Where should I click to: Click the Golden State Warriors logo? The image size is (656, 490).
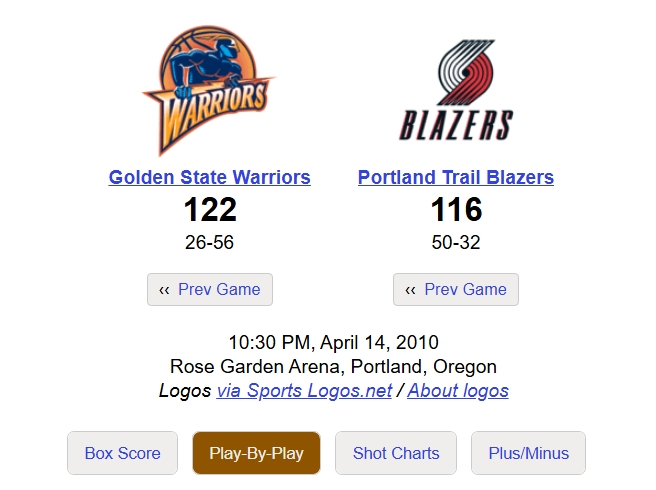209,90
